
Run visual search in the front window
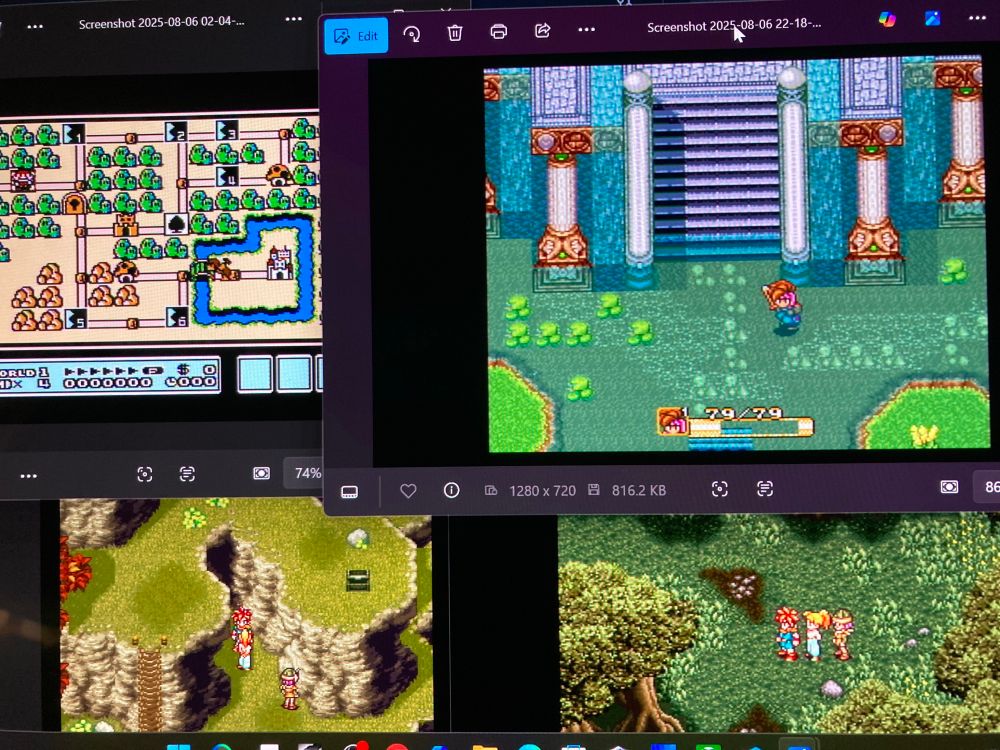point(719,489)
